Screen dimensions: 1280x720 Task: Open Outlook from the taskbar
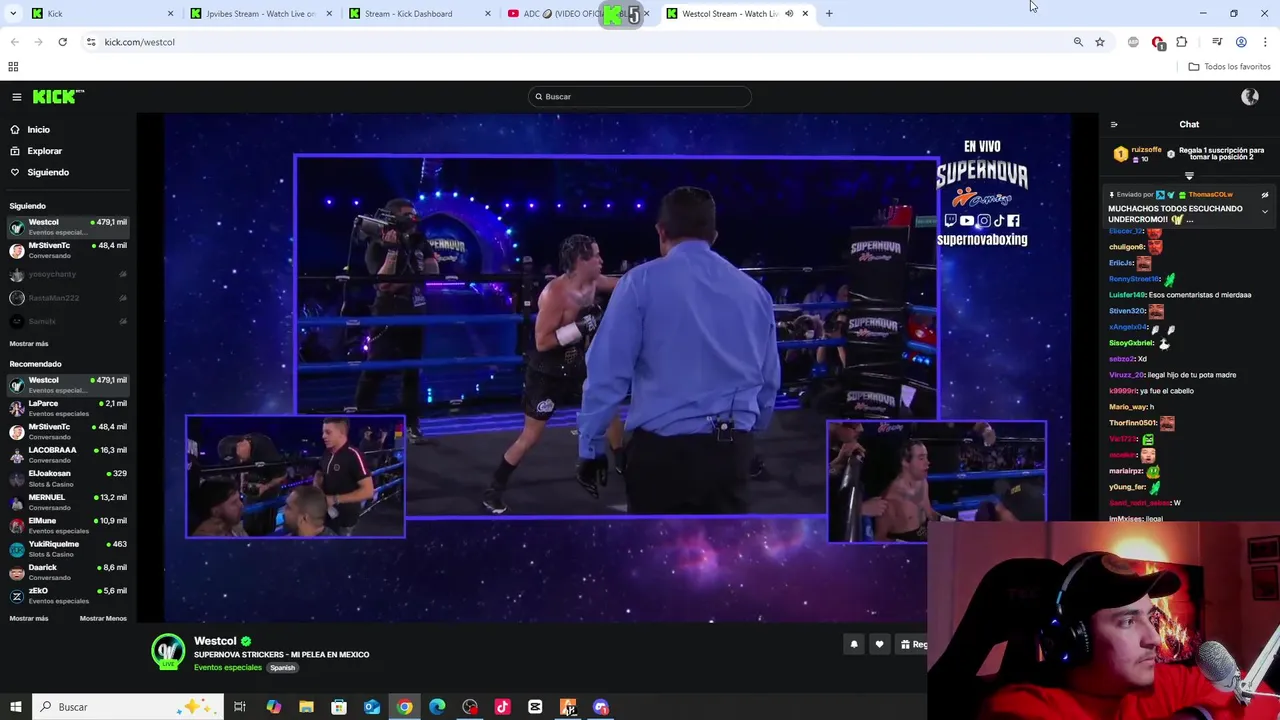pyautogui.click(x=372, y=707)
